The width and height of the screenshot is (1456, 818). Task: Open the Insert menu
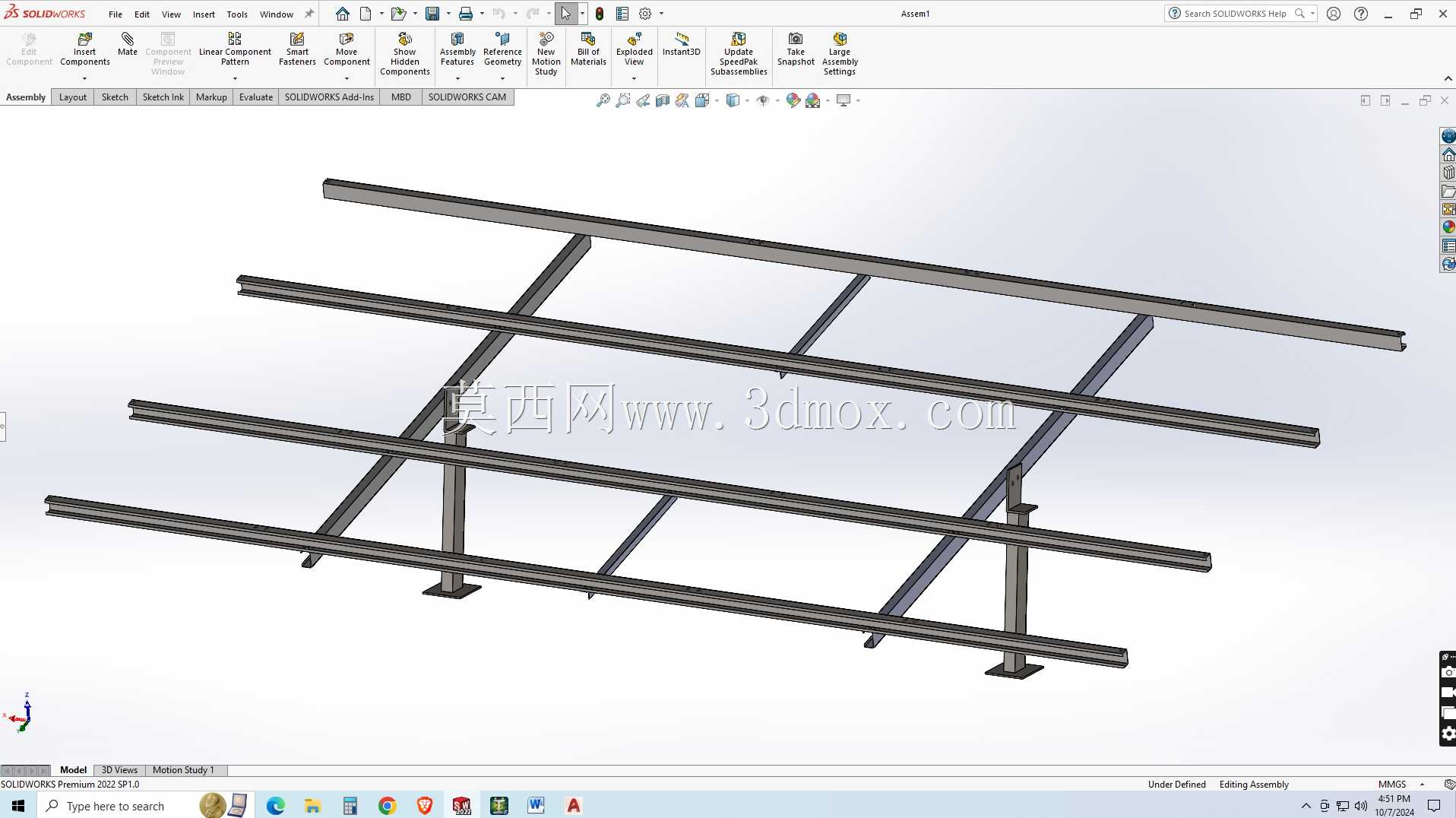pyautogui.click(x=204, y=14)
